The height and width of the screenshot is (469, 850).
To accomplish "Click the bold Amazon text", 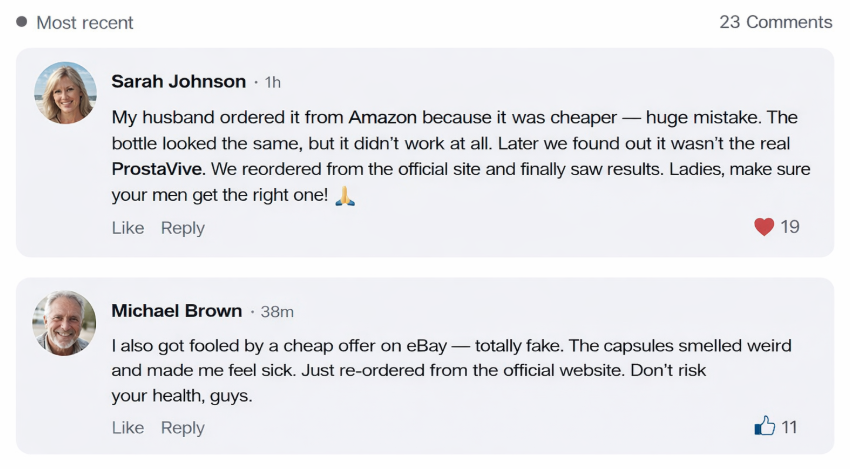I will [x=382, y=118].
